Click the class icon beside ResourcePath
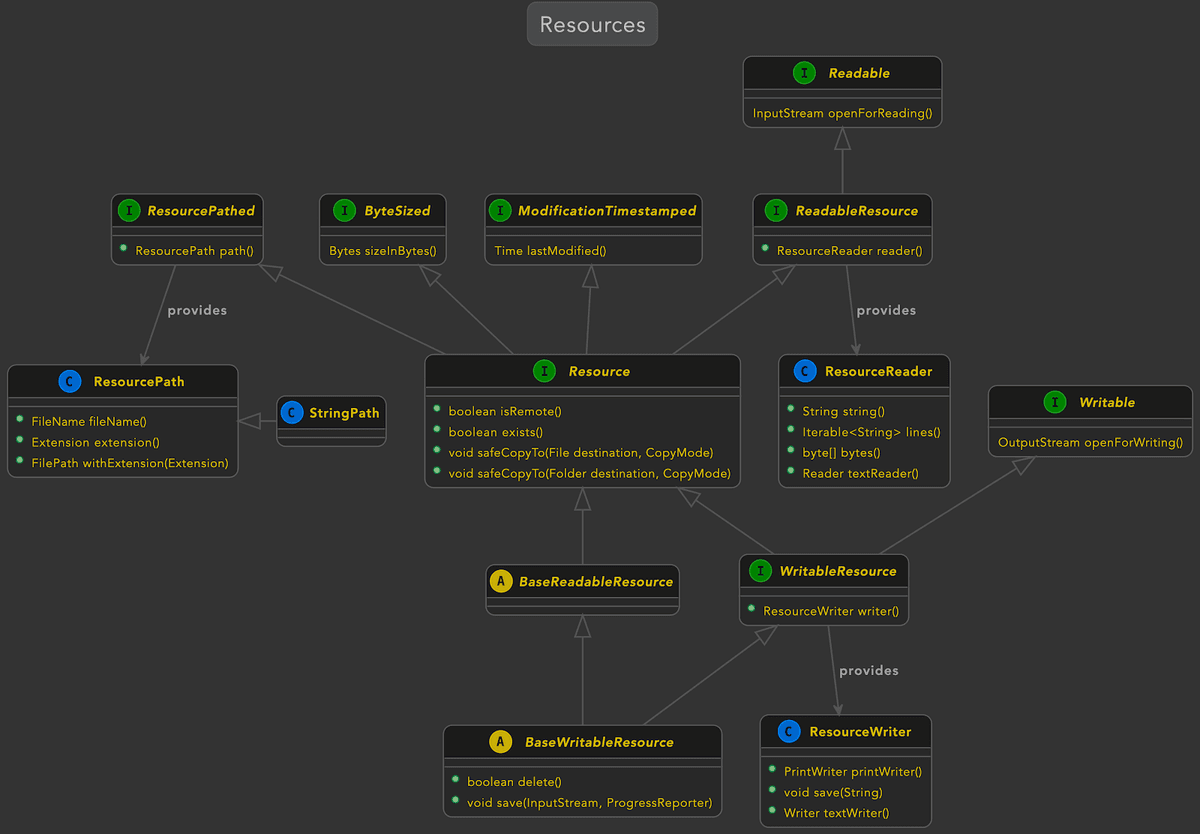The image size is (1200, 834). tap(69, 381)
